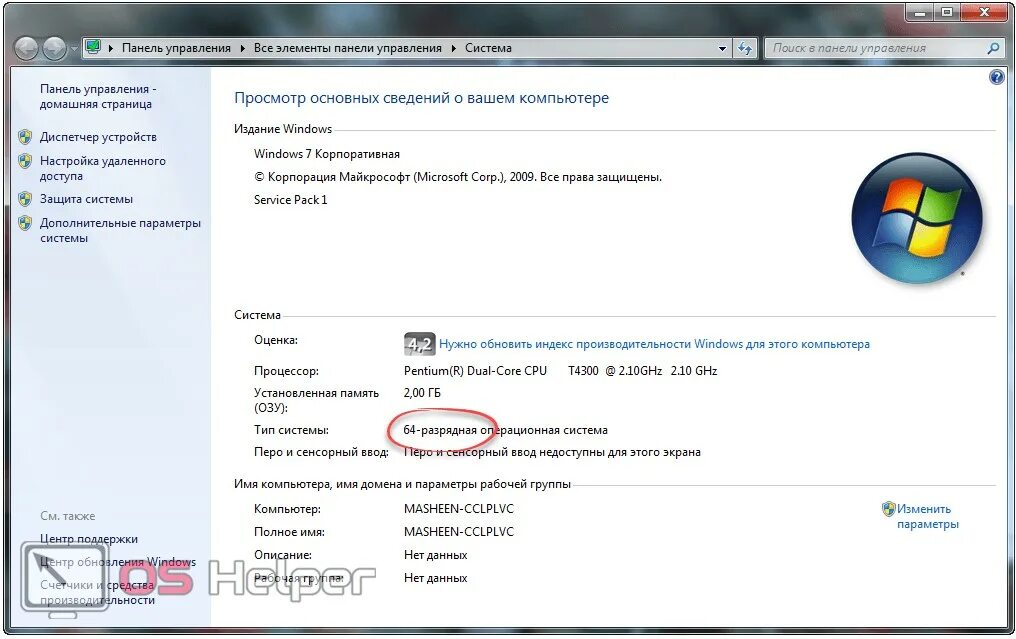1016x639 pixels.
Task: Click Windows 7 Корпоративная edition text
Action: pos(327,154)
